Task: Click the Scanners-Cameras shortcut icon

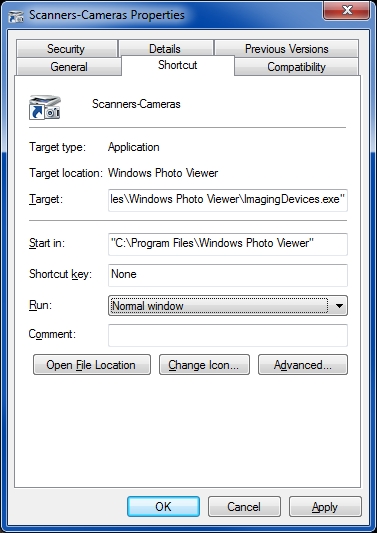Action: pos(45,107)
